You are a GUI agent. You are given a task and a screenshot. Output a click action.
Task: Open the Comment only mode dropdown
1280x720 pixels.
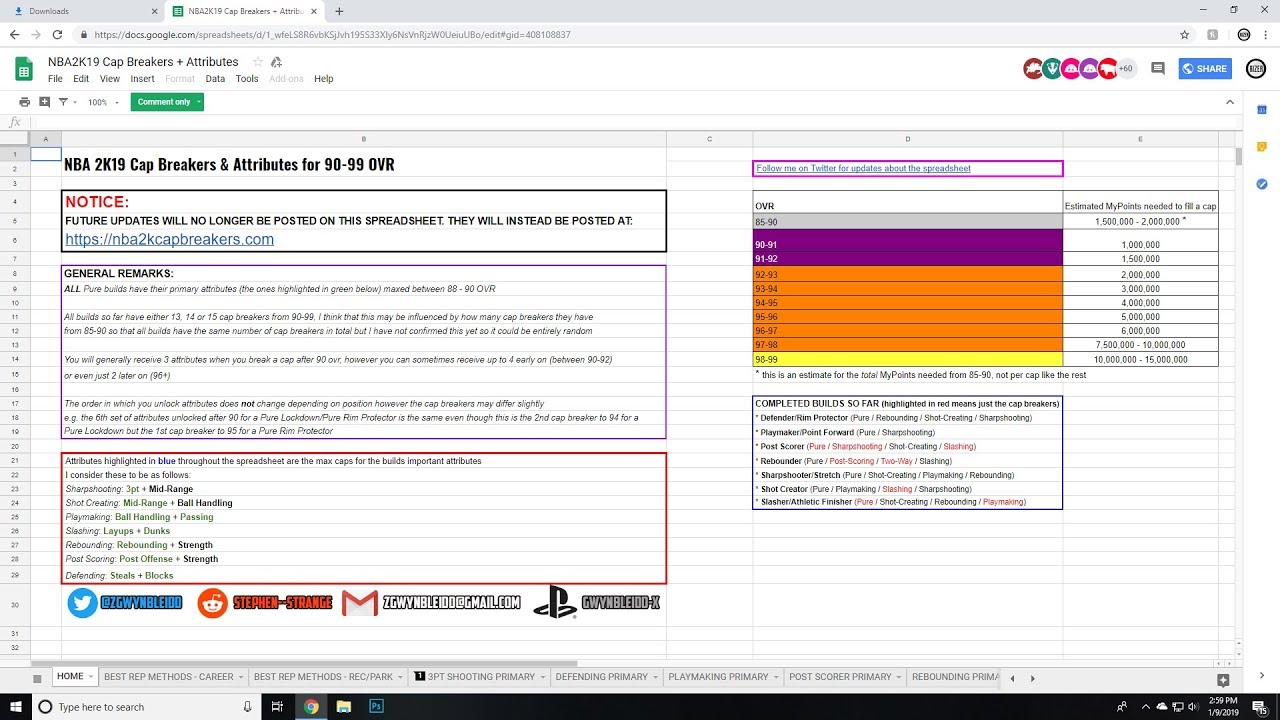(200, 102)
